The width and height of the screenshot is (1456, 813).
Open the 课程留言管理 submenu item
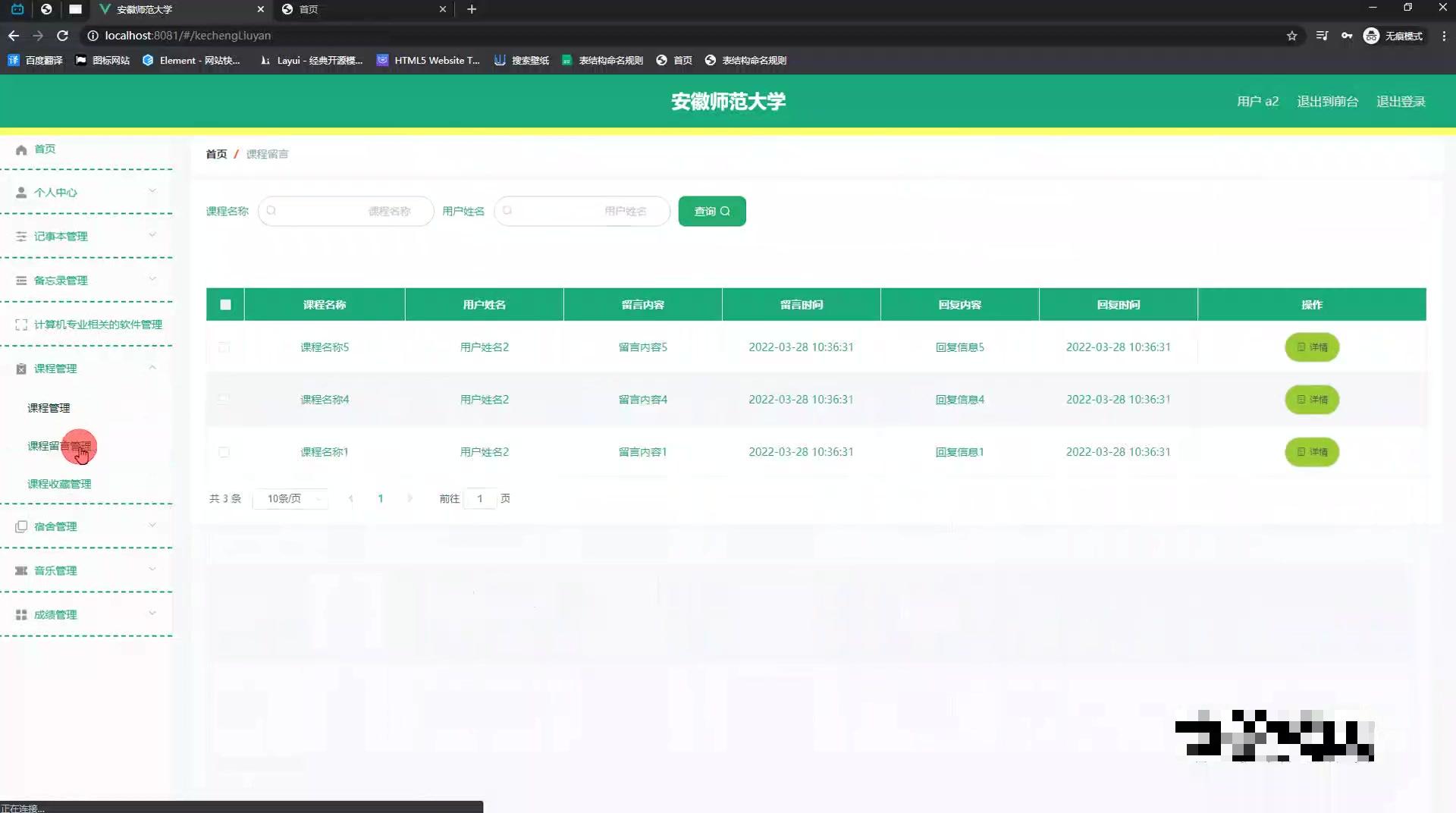59,446
